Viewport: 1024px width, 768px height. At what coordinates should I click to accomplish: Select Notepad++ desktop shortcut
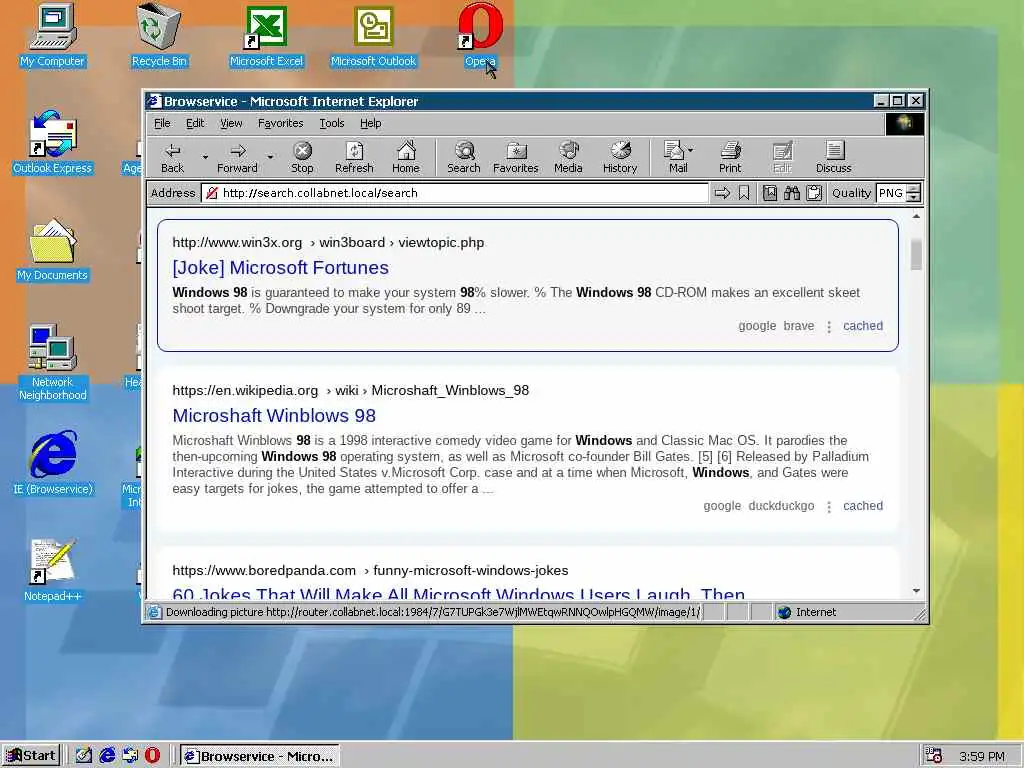click(52, 570)
